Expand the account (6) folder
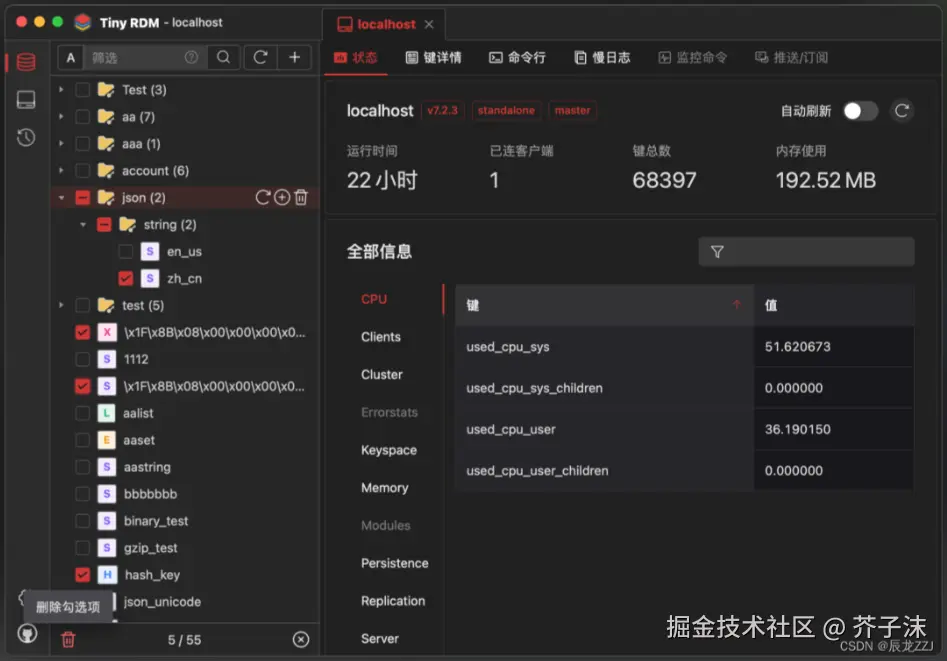 tap(61, 171)
